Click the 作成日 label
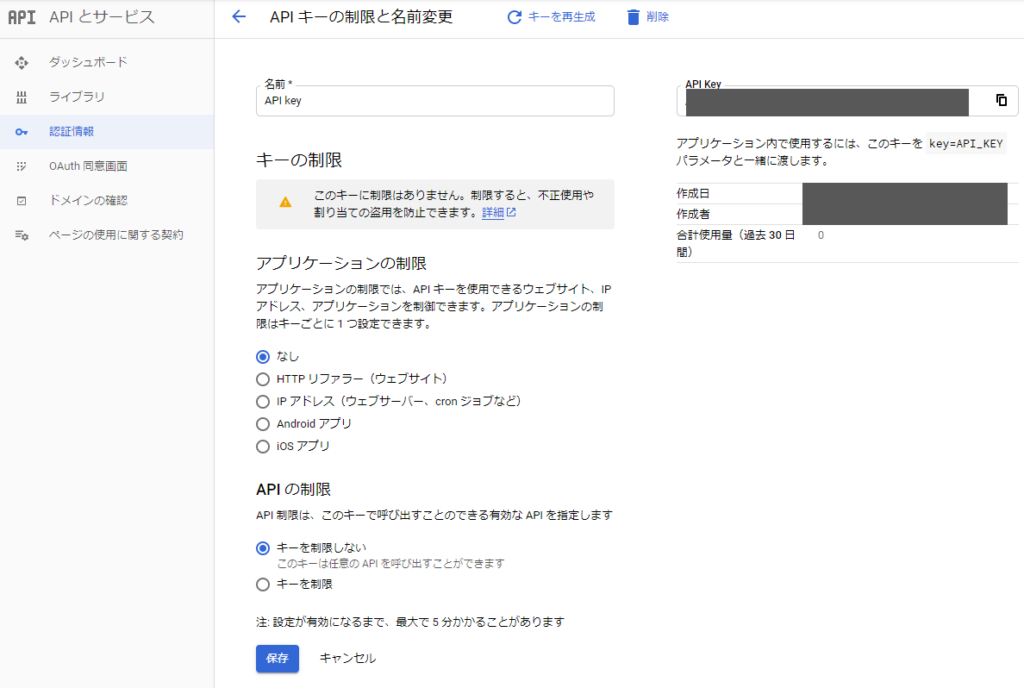Image resolution: width=1024 pixels, height=688 pixels. (693, 194)
